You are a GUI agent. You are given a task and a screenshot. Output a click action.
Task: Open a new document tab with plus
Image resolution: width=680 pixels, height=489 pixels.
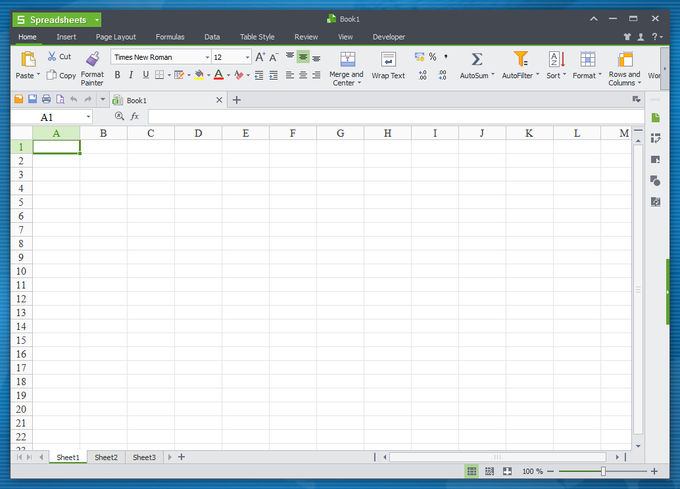(x=236, y=100)
